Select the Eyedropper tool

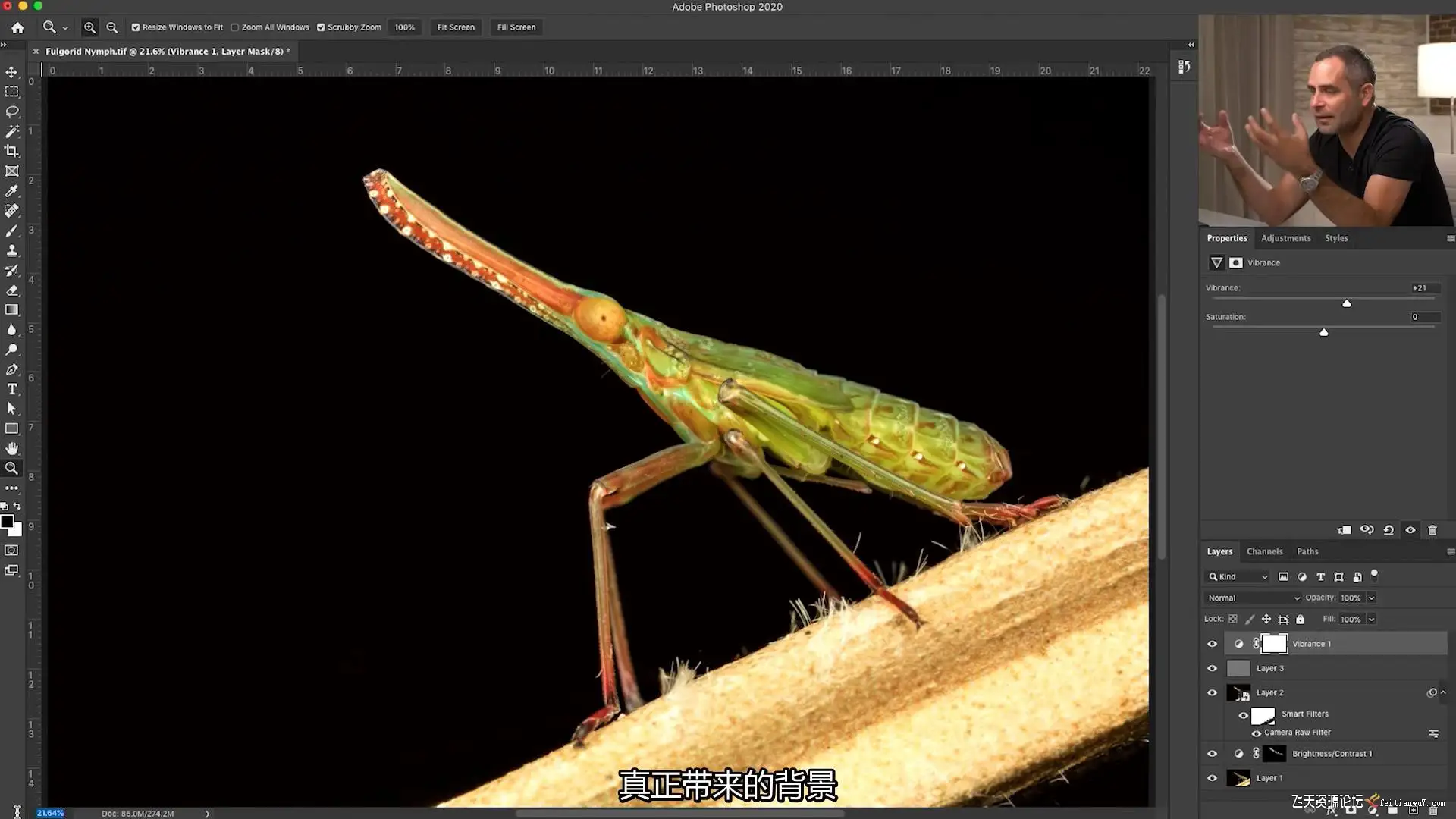tap(11, 191)
